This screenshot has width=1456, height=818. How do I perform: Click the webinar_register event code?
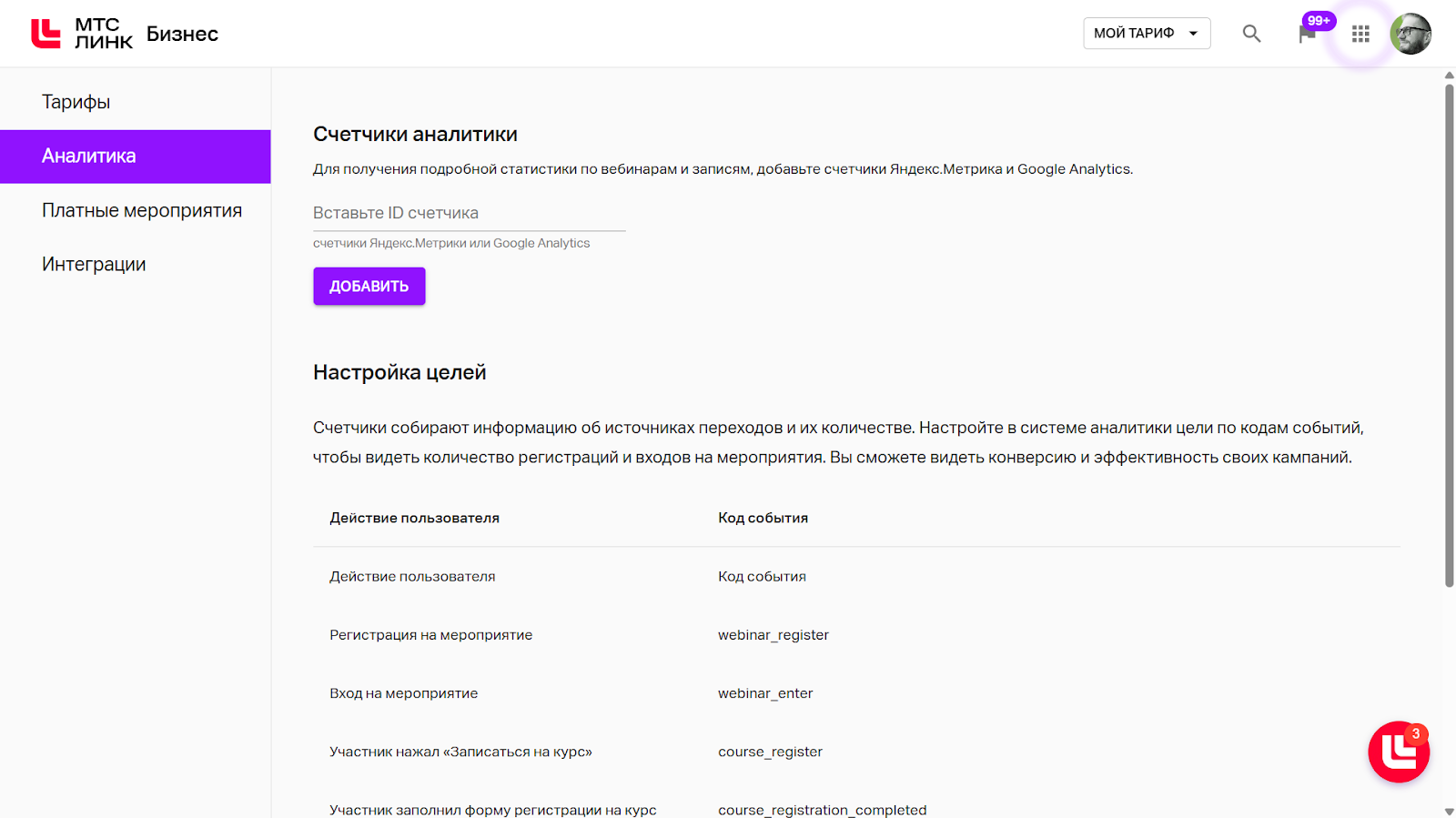[773, 635]
